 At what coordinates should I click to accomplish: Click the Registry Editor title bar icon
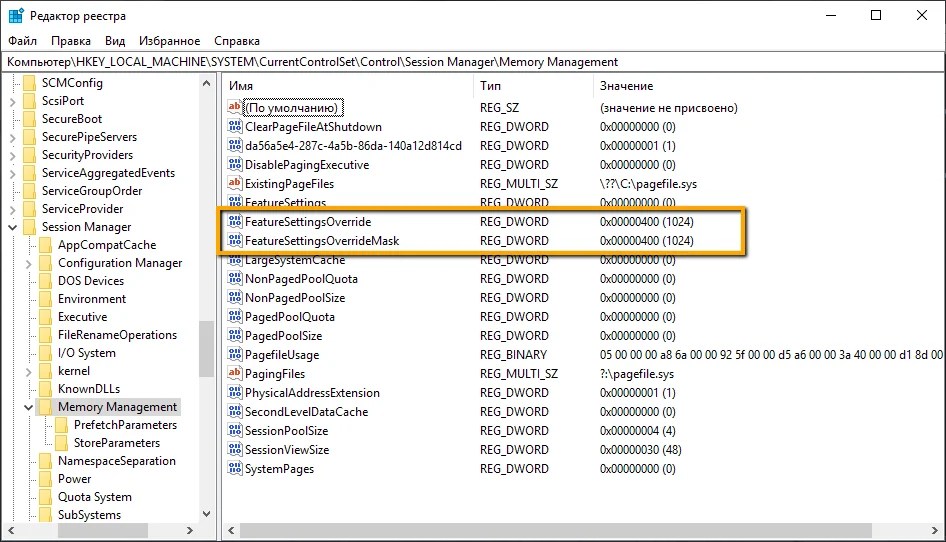coord(16,16)
